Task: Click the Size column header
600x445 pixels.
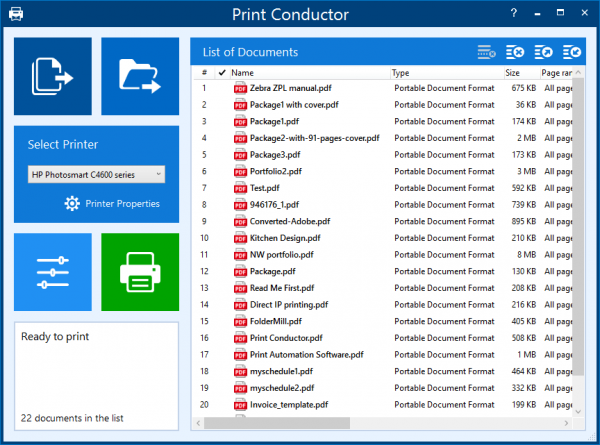Action: (519, 73)
